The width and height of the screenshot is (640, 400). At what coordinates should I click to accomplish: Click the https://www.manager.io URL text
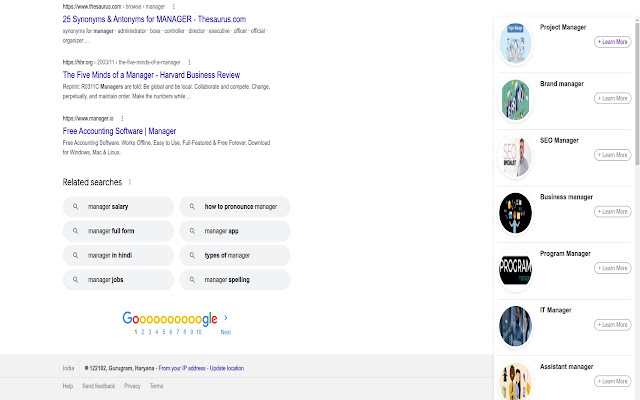(88, 118)
